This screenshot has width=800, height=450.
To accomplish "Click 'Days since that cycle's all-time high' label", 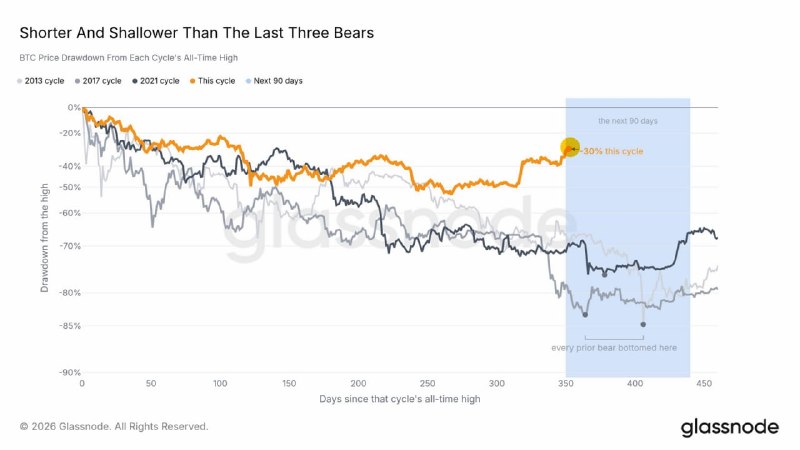I will pyautogui.click(x=399, y=399).
